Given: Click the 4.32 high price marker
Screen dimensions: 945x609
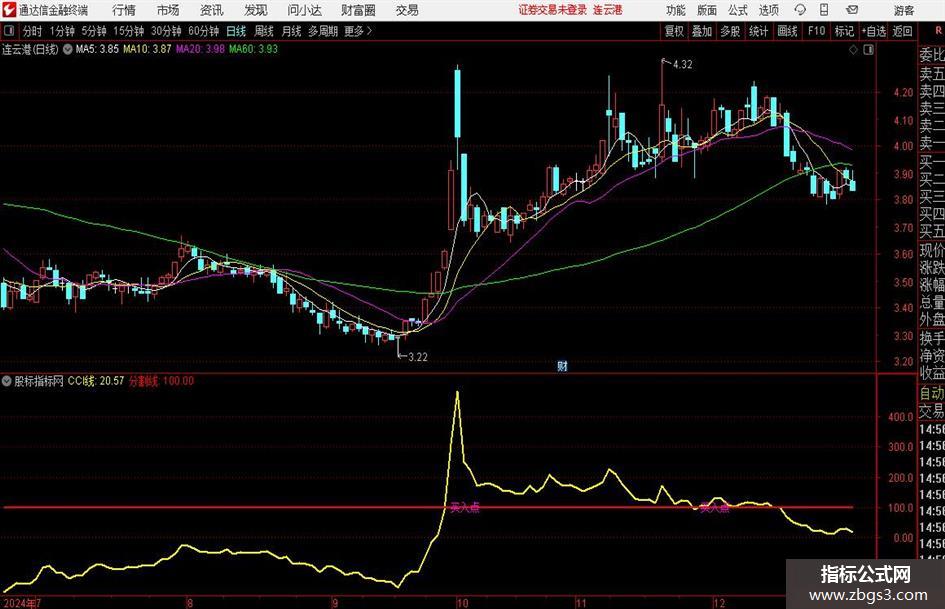Looking at the screenshot, I should click(682, 65).
